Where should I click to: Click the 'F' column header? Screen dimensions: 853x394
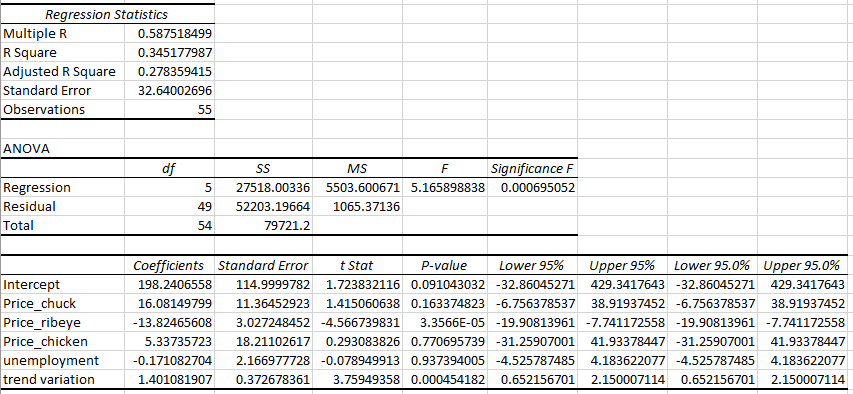[x=445, y=169]
